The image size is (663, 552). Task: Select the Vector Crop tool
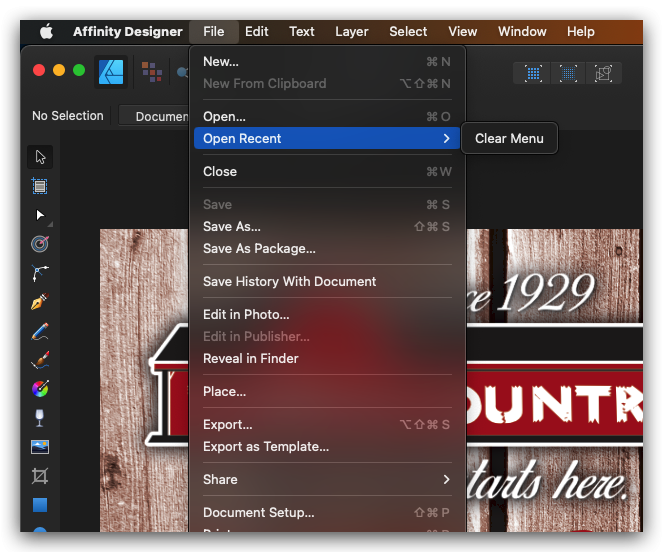[x=40, y=476]
